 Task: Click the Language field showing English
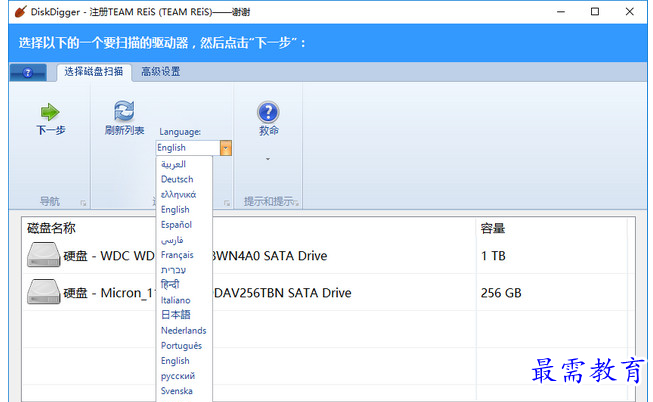(188, 148)
